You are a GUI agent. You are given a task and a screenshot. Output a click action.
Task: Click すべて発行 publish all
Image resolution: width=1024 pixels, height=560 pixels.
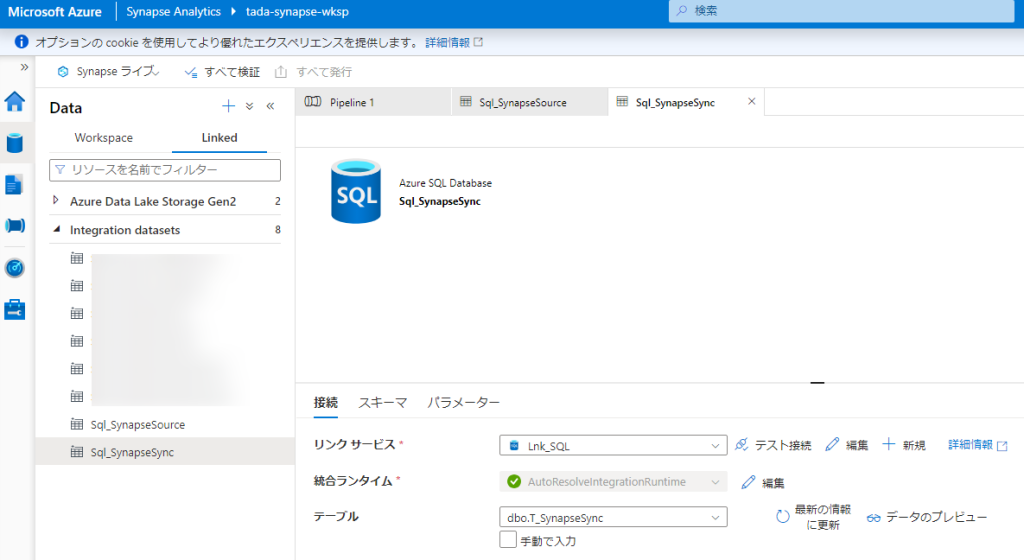point(313,72)
